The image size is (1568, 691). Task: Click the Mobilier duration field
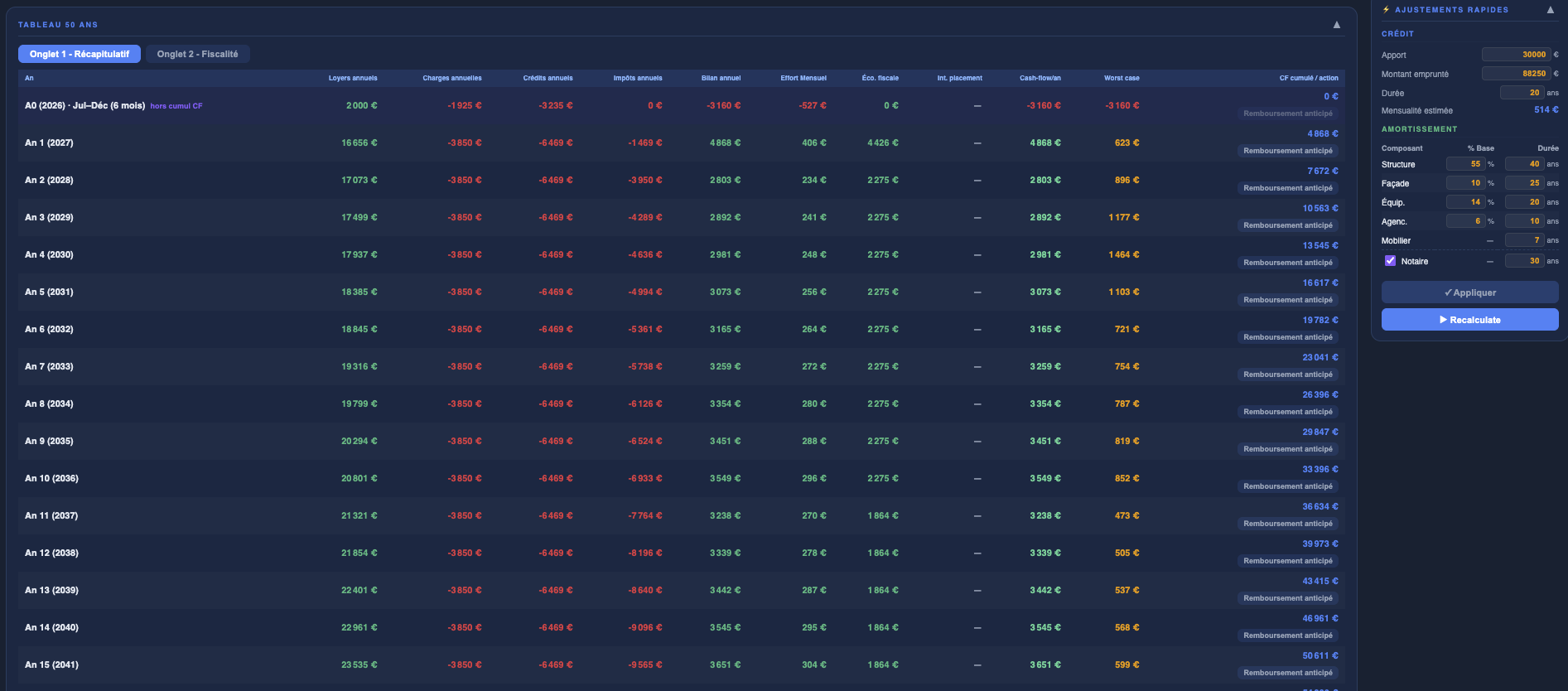pos(1524,240)
